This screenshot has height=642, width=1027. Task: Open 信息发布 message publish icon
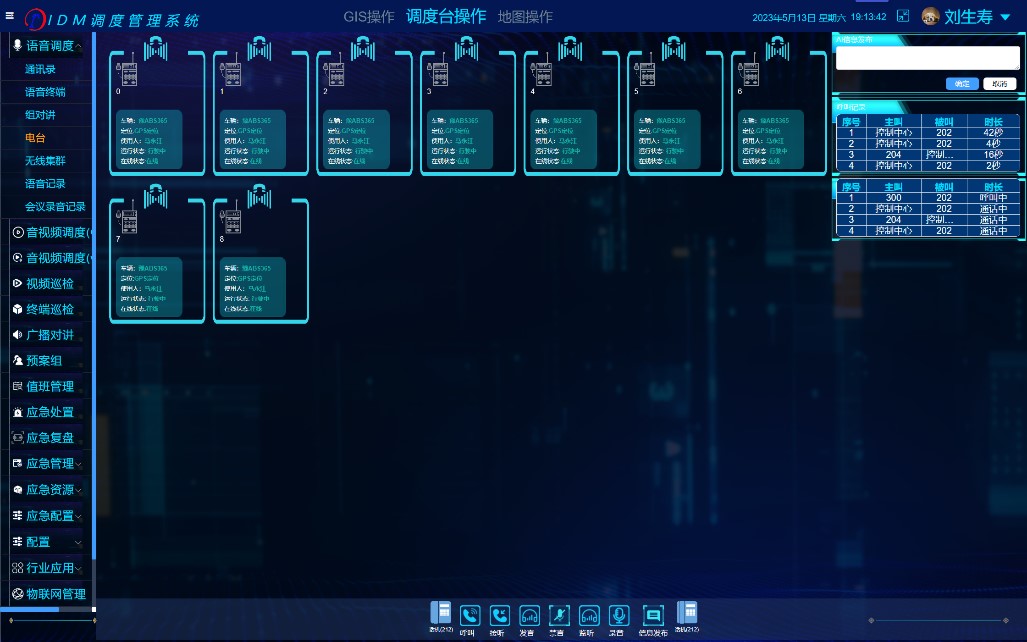(653, 616)
